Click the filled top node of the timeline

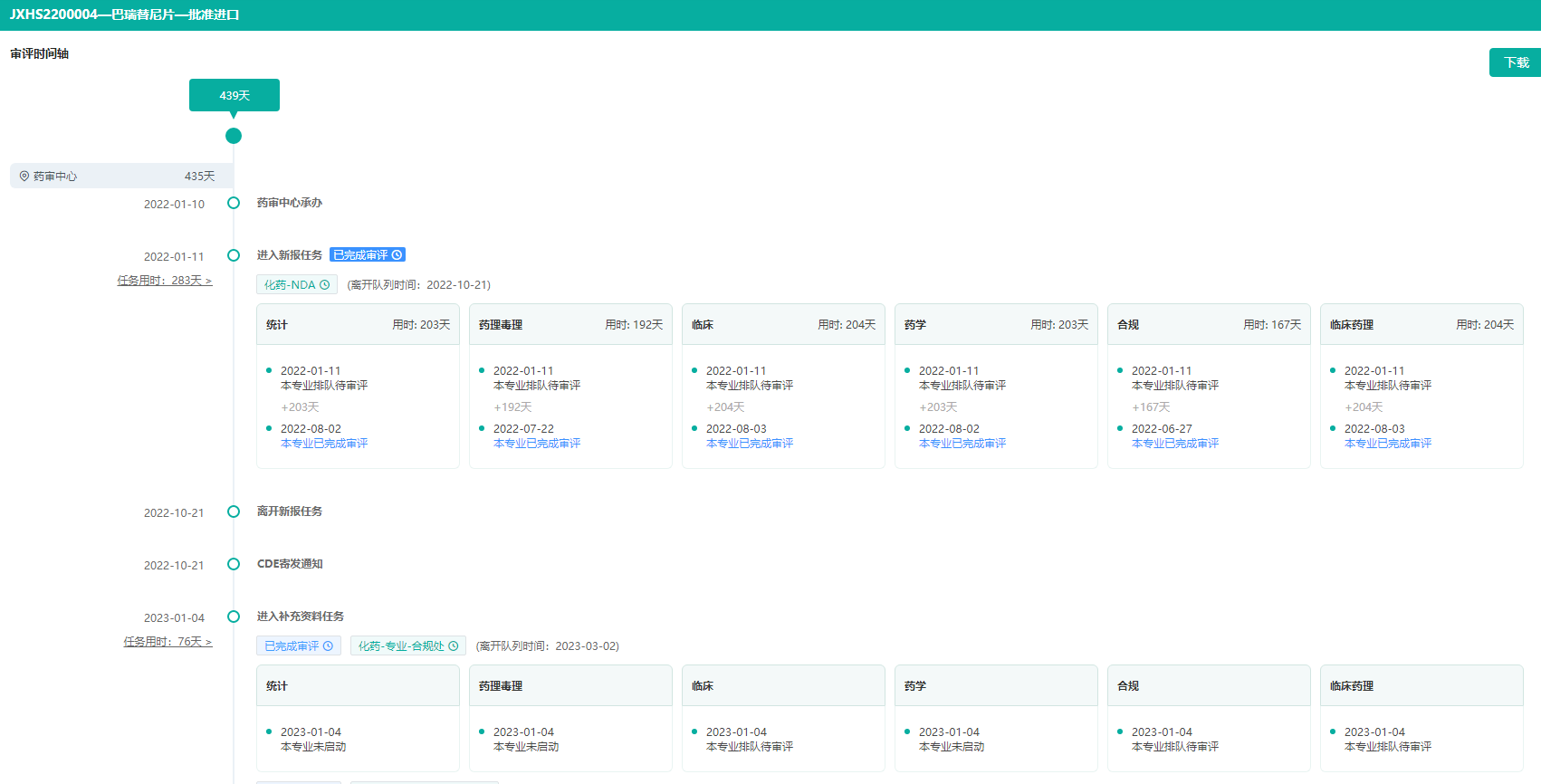point(234,136)
